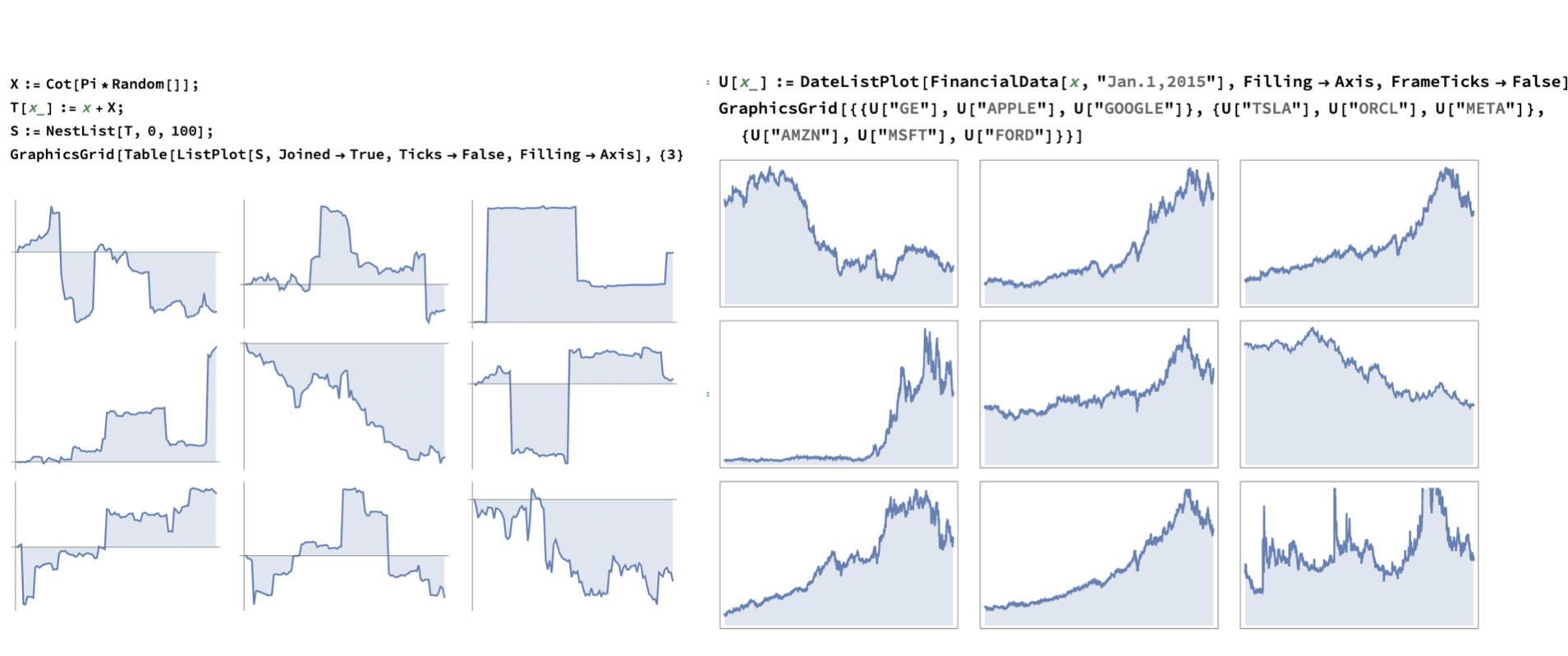Click the T[x_] := x + X definition

coord(67,108)
